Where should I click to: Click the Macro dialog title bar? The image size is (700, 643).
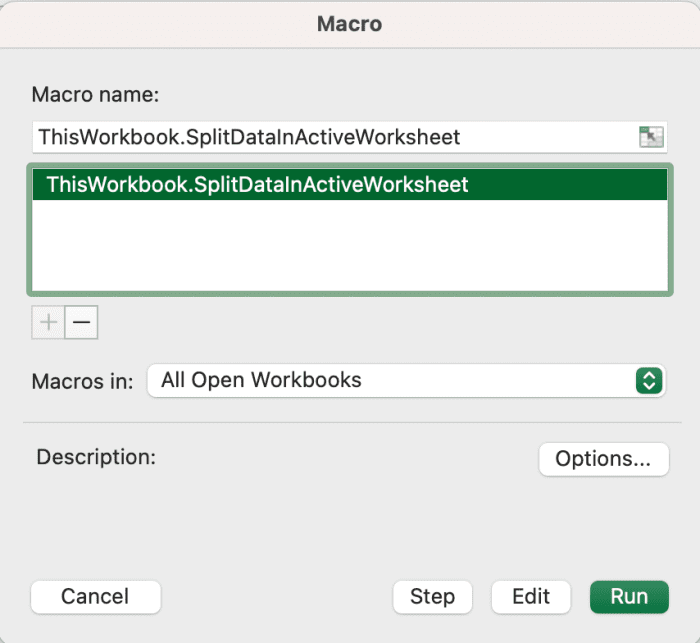(x=350, y=24)
